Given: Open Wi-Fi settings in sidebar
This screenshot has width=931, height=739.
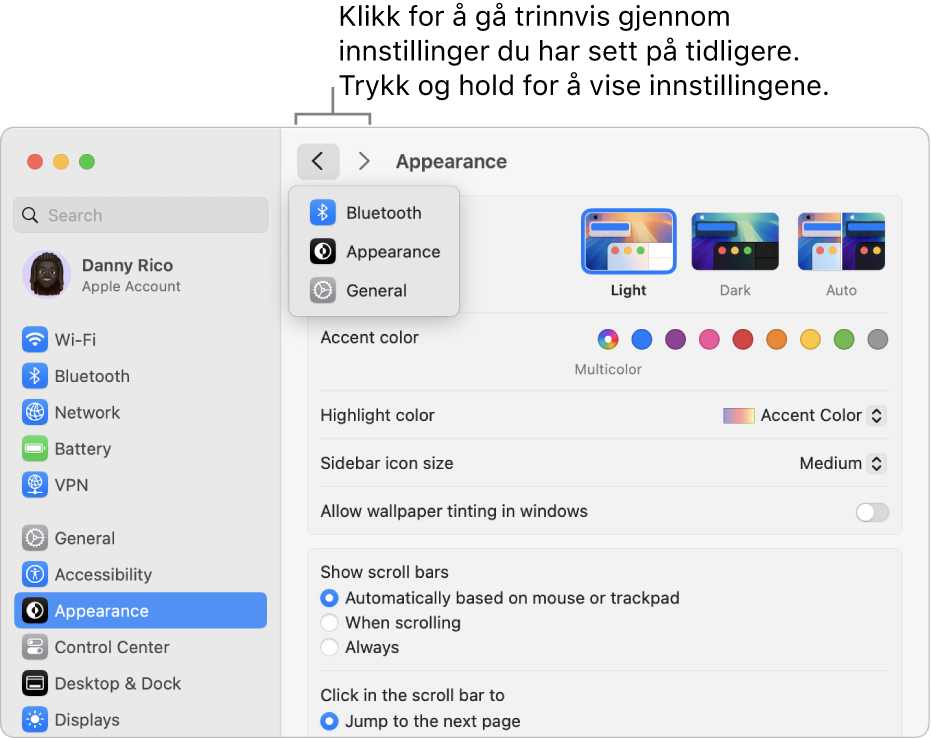Looking at the screenshot, I should [x=141, y=340].
